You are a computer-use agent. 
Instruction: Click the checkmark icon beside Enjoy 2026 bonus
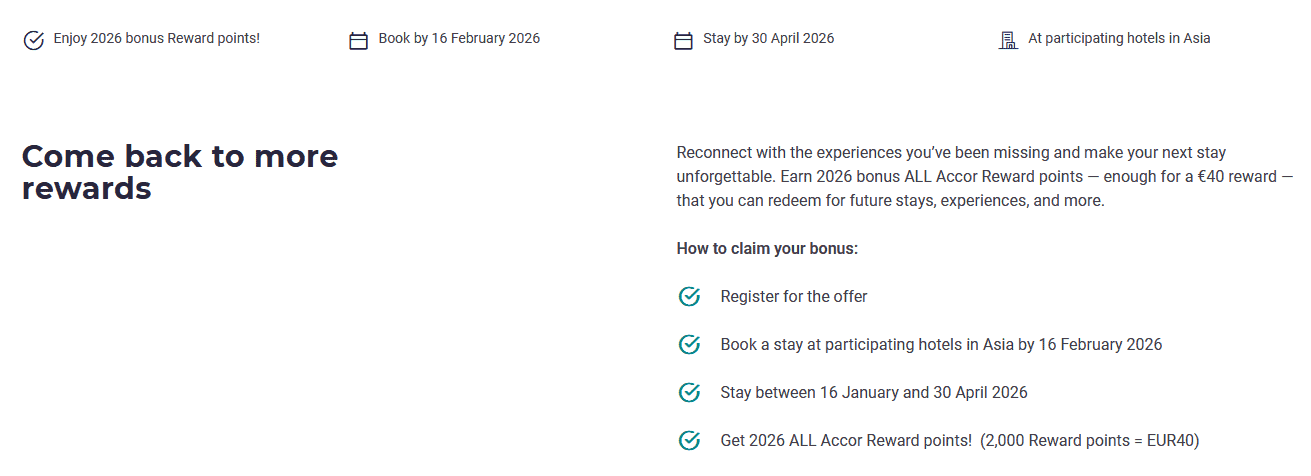34,40
